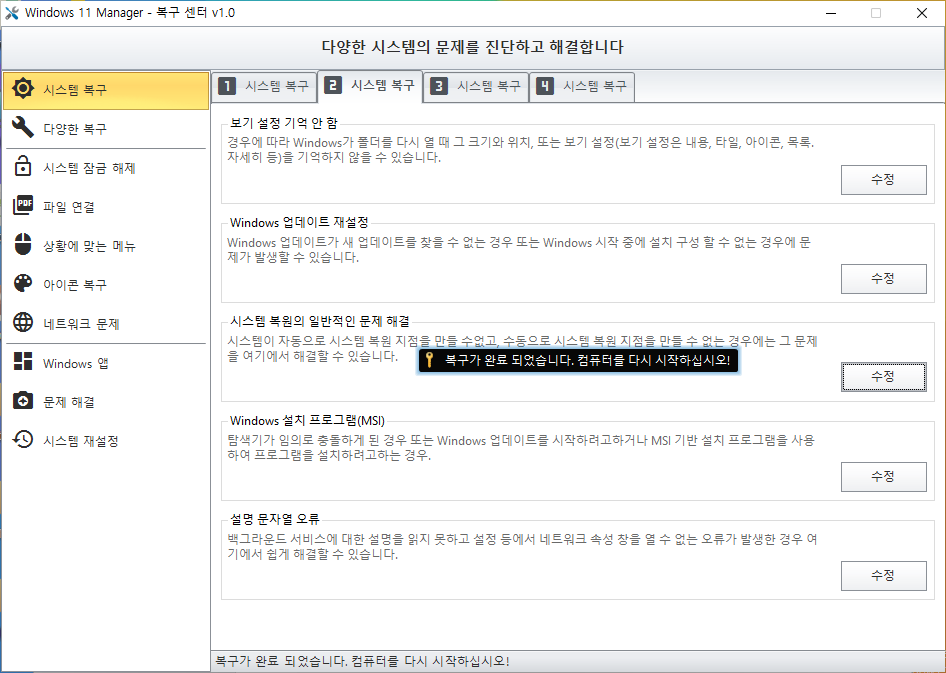The image size is (946, 673).
Task: Open the Windows 앱 sidebar entry
Action: click(x=106, y=362)
